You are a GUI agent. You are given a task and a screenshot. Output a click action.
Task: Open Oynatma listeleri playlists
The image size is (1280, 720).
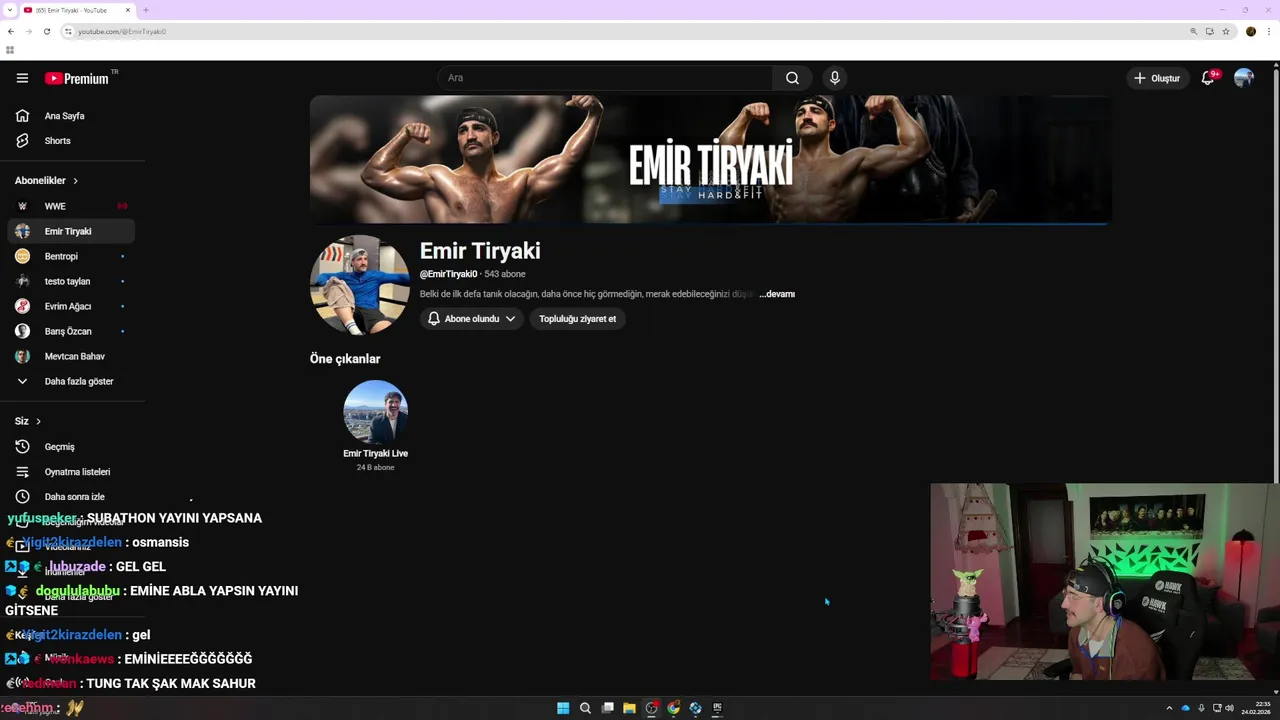(70, 472)
